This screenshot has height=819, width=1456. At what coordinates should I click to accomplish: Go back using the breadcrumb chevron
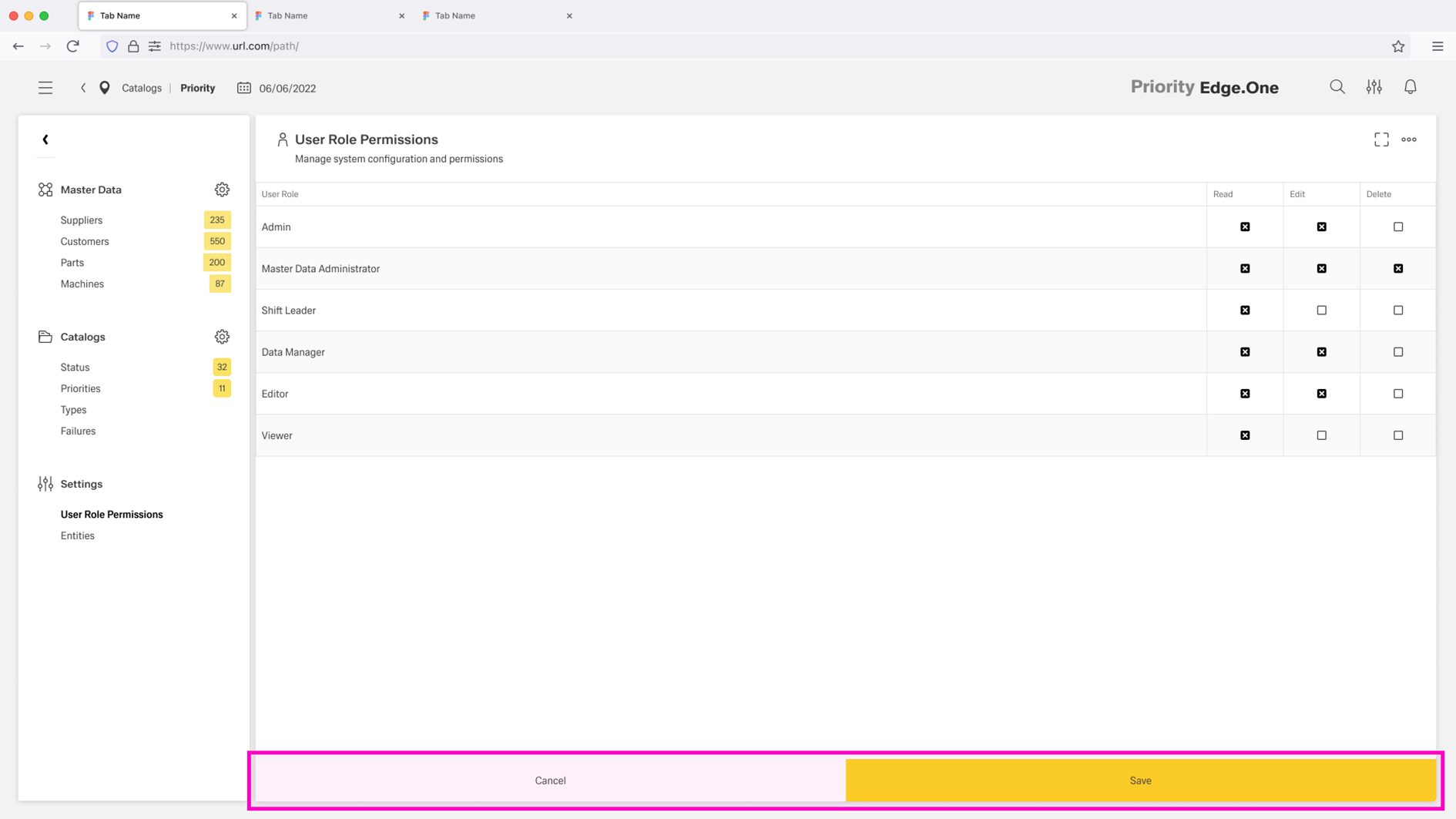click(x=83, y=88)
